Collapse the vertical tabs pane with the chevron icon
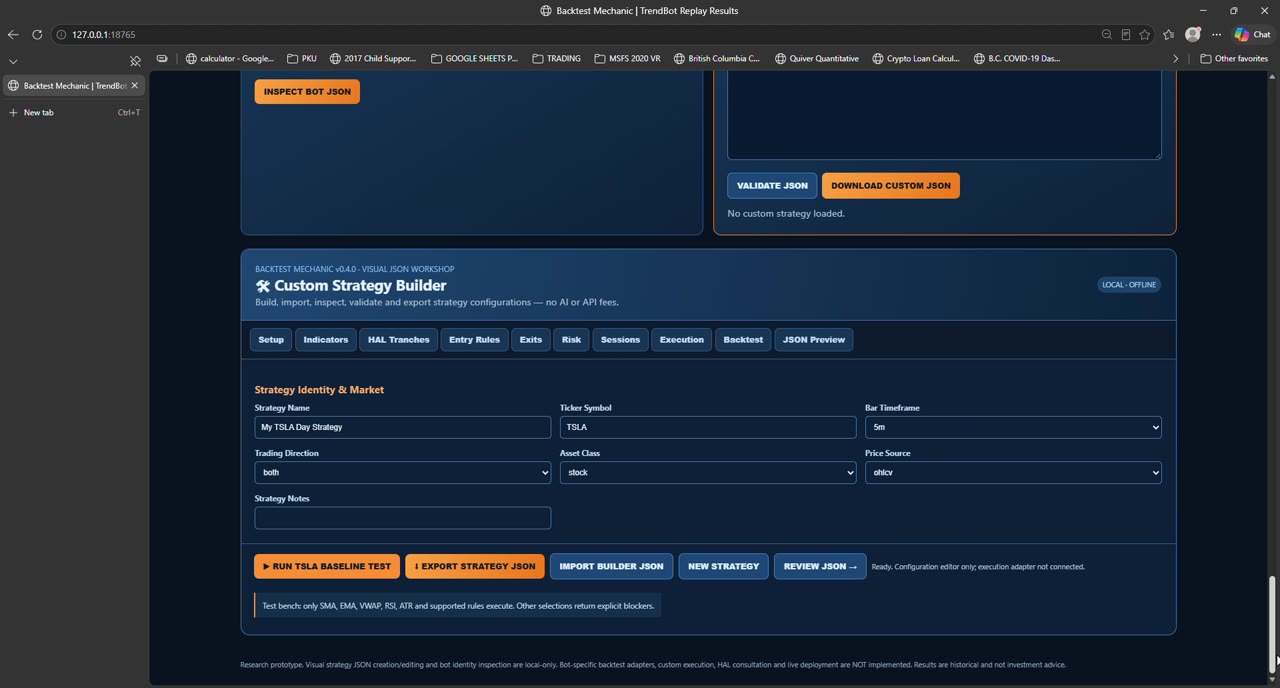Image resolution: width=1280 pixels, height=688 pixels. pos(13,61)
